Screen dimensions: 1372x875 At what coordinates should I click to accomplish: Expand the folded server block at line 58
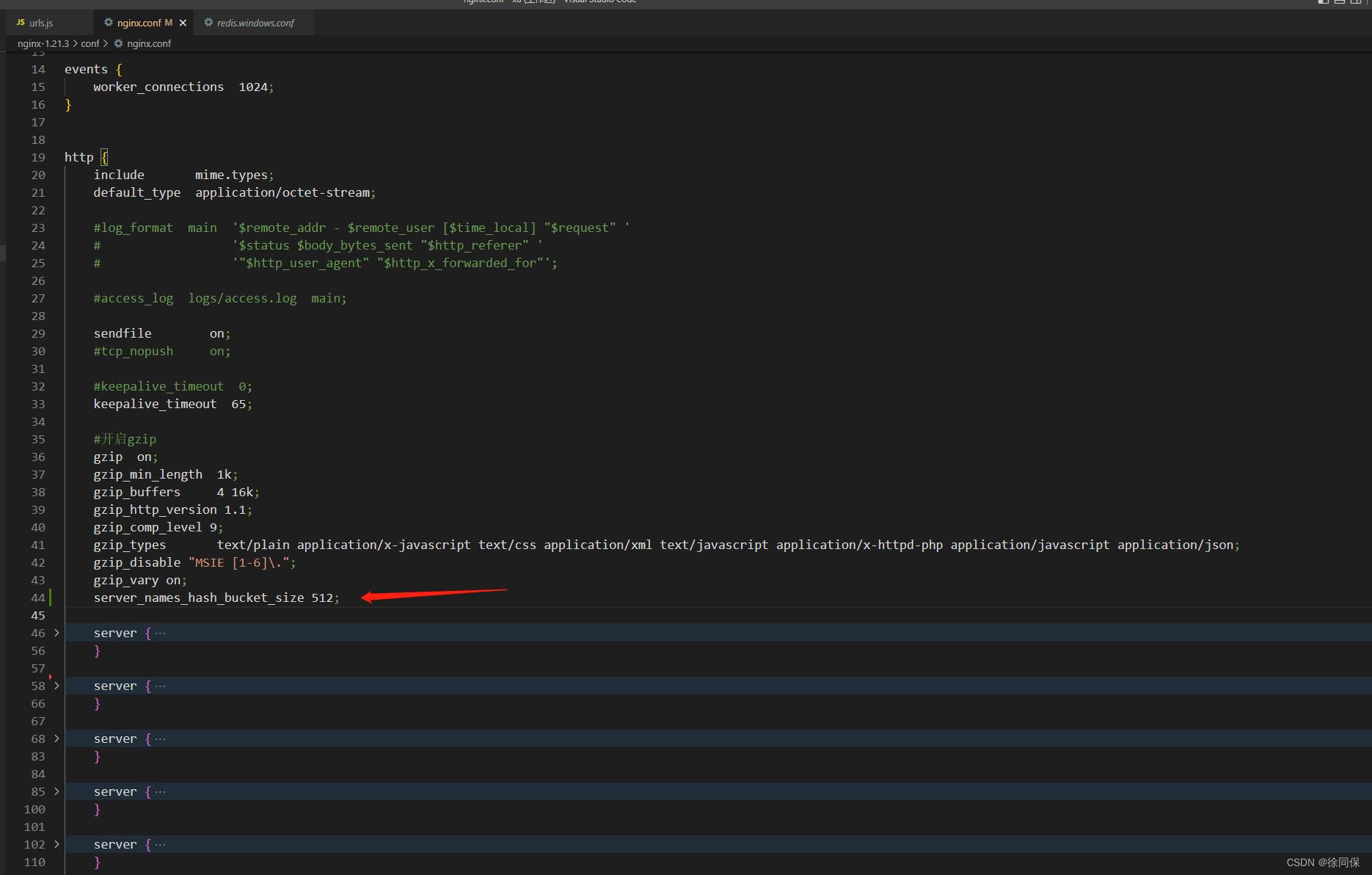[x=56, y=686]
